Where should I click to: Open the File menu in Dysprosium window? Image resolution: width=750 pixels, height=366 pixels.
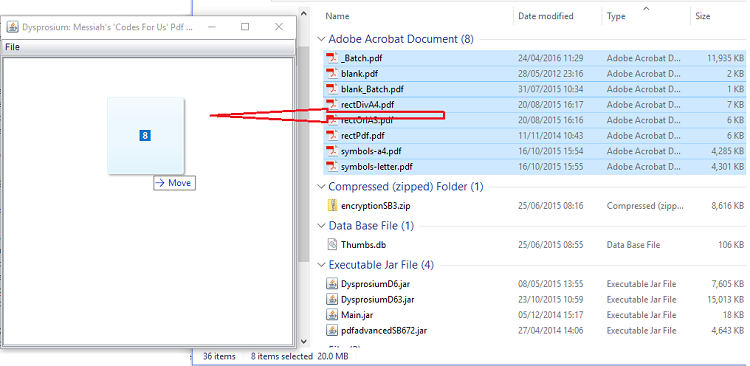tap(12, 47)
